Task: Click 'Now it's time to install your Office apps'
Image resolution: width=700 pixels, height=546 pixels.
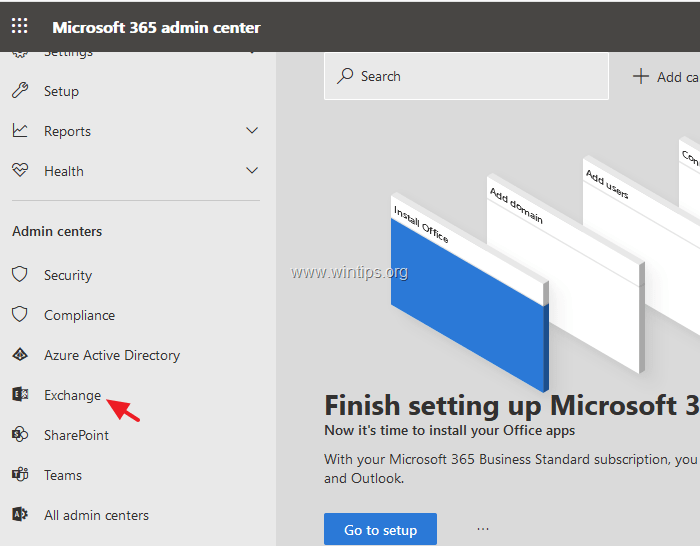Action: [450, 430]
